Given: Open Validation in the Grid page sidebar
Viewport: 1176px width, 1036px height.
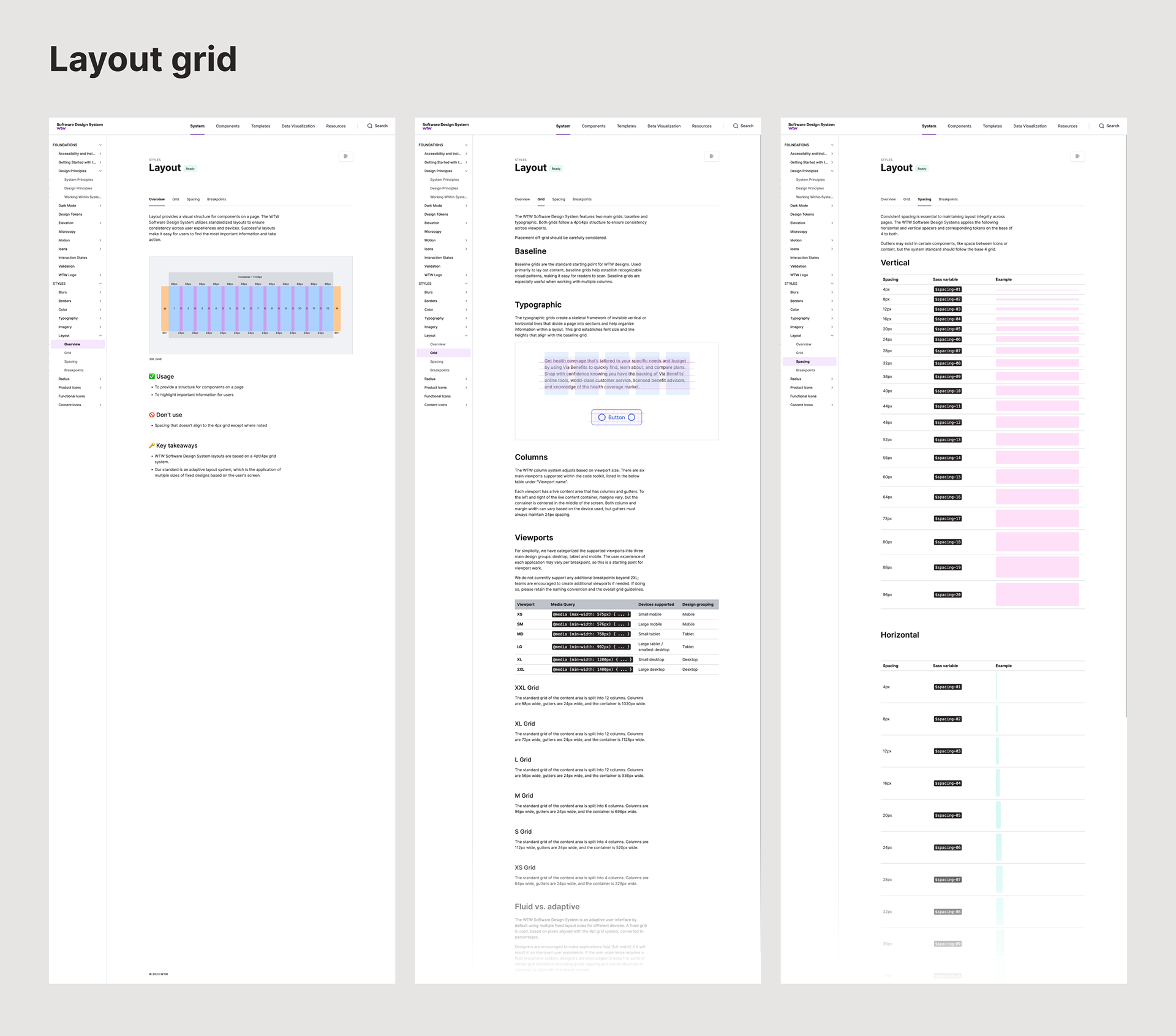Looking at the screenshot, I should click(x=432, y=267).
